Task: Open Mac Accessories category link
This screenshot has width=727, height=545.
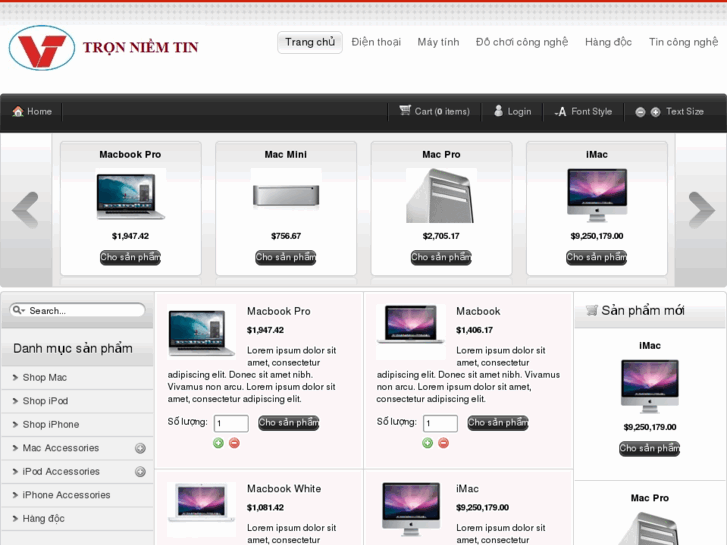Action: (61, 448)
